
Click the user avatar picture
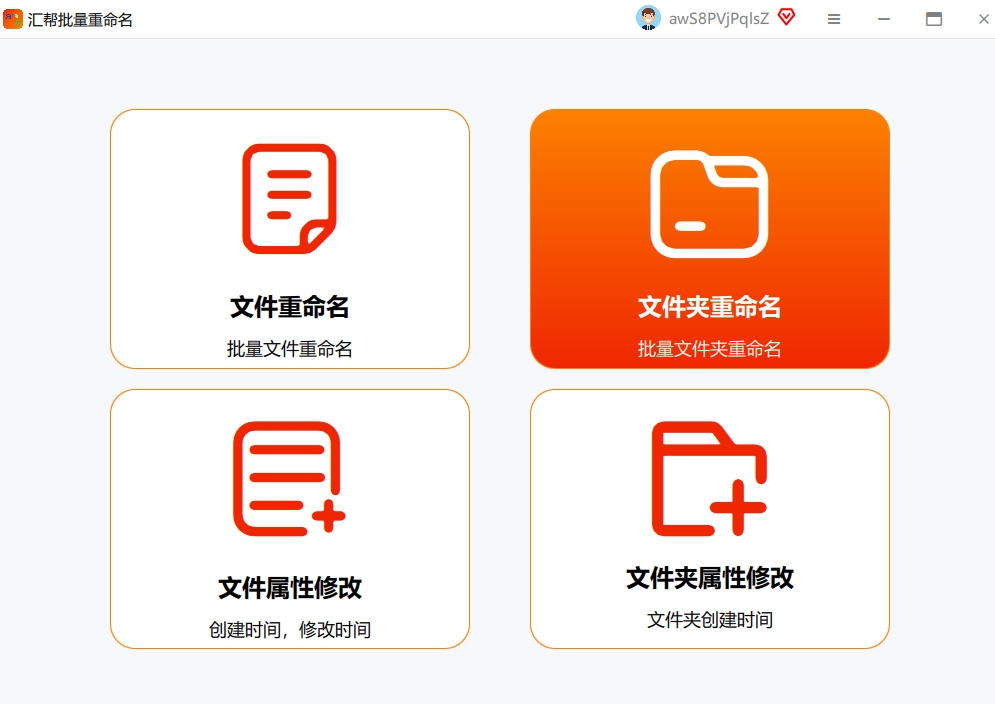point(648,18)
